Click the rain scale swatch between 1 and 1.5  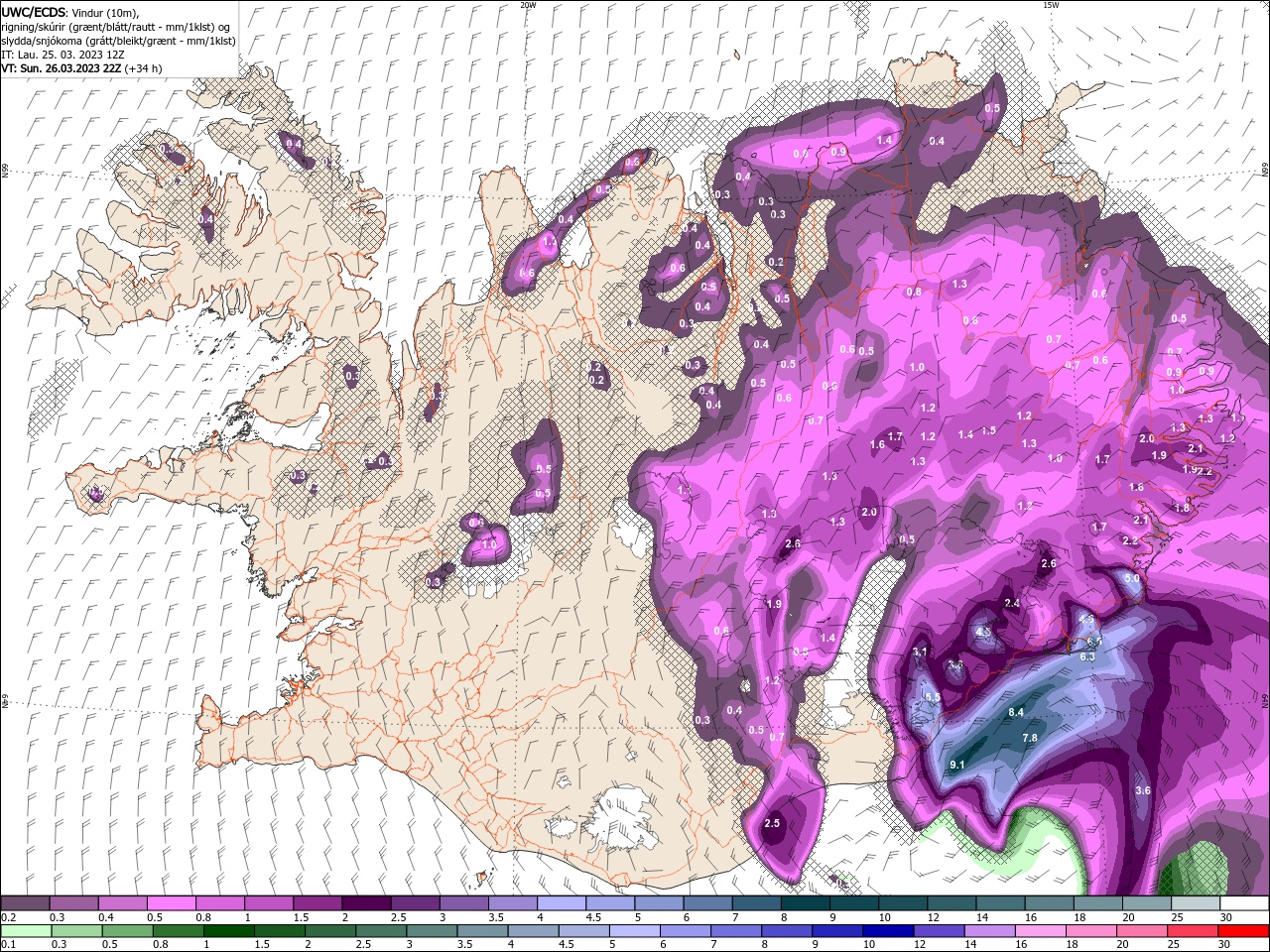click(228, 931)
